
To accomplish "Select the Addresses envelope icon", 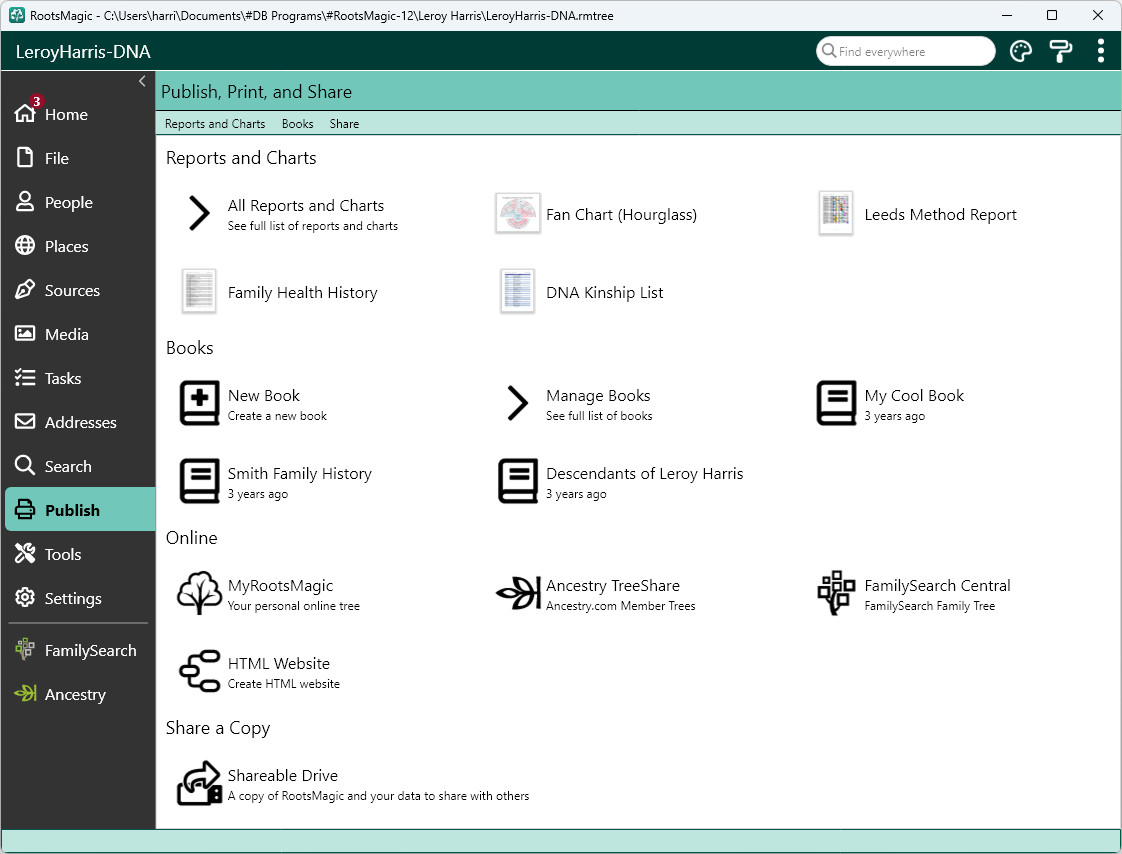I will click(25, 422).
